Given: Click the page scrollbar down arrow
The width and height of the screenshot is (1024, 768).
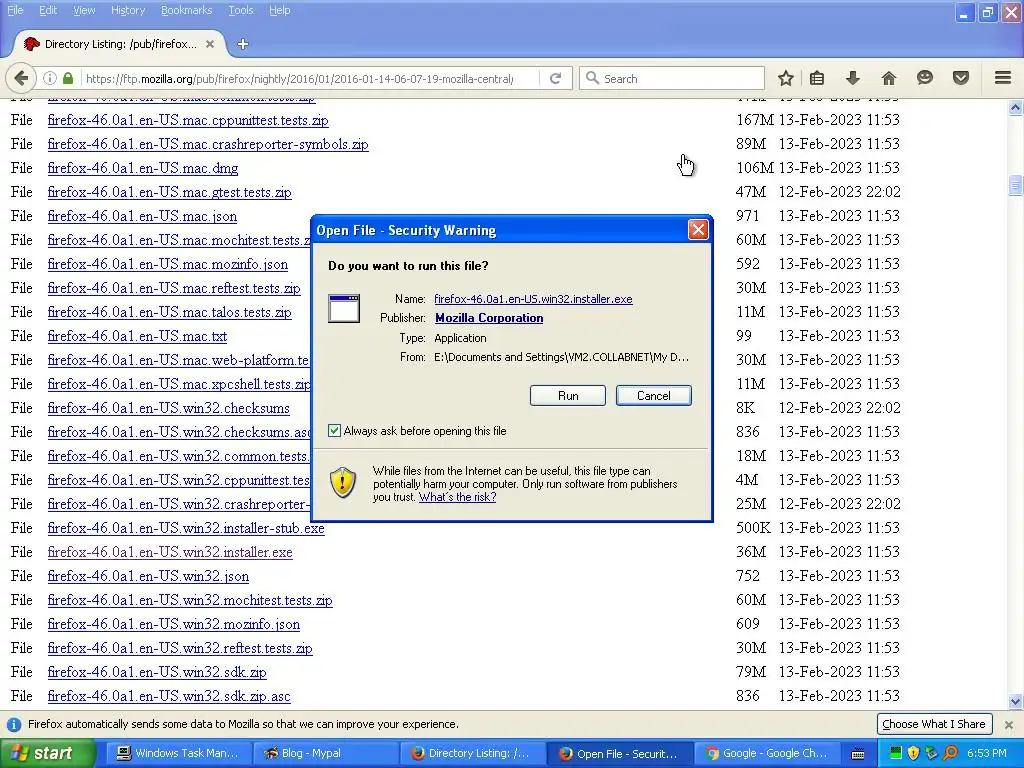Looking at the screenshot, I should pyautogui.click(x=1015, y=701).
